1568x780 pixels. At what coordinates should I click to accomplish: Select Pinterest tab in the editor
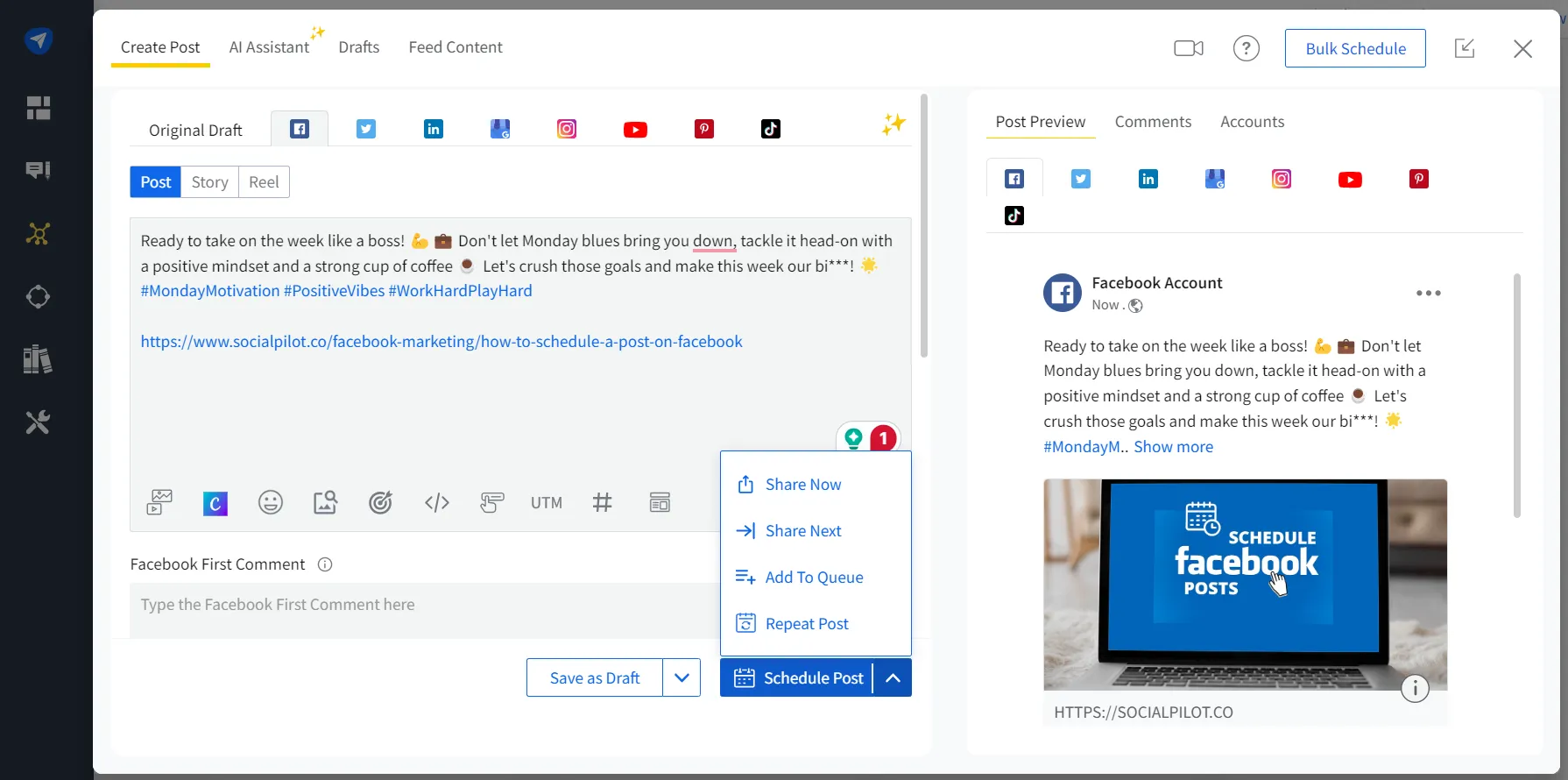click(x=704, y=129)
